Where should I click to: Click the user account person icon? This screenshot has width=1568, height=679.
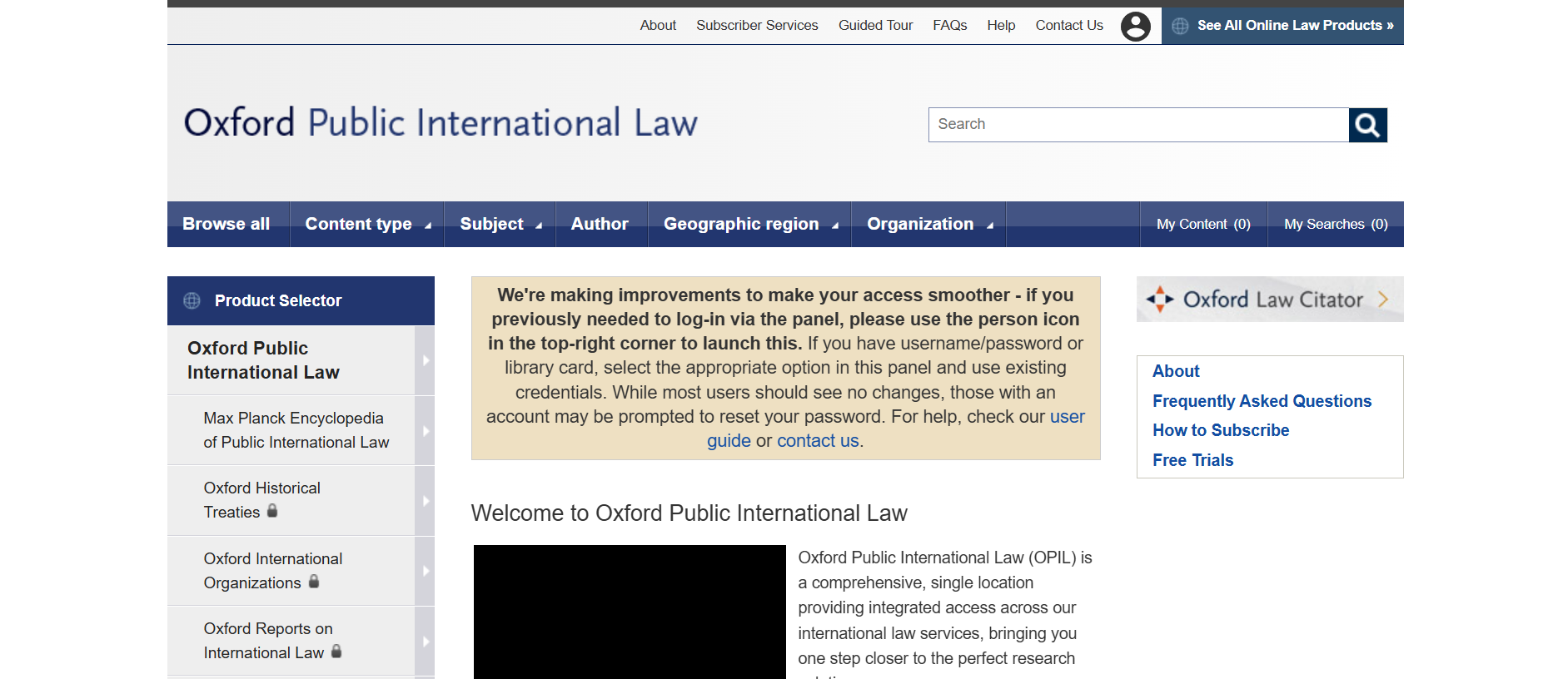[x=1135, y=26]
